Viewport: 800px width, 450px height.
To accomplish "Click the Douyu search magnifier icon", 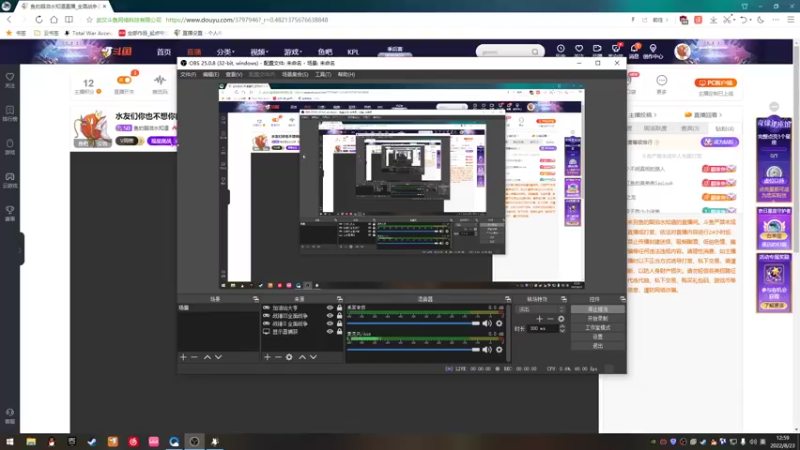I will tap(535, 52).
